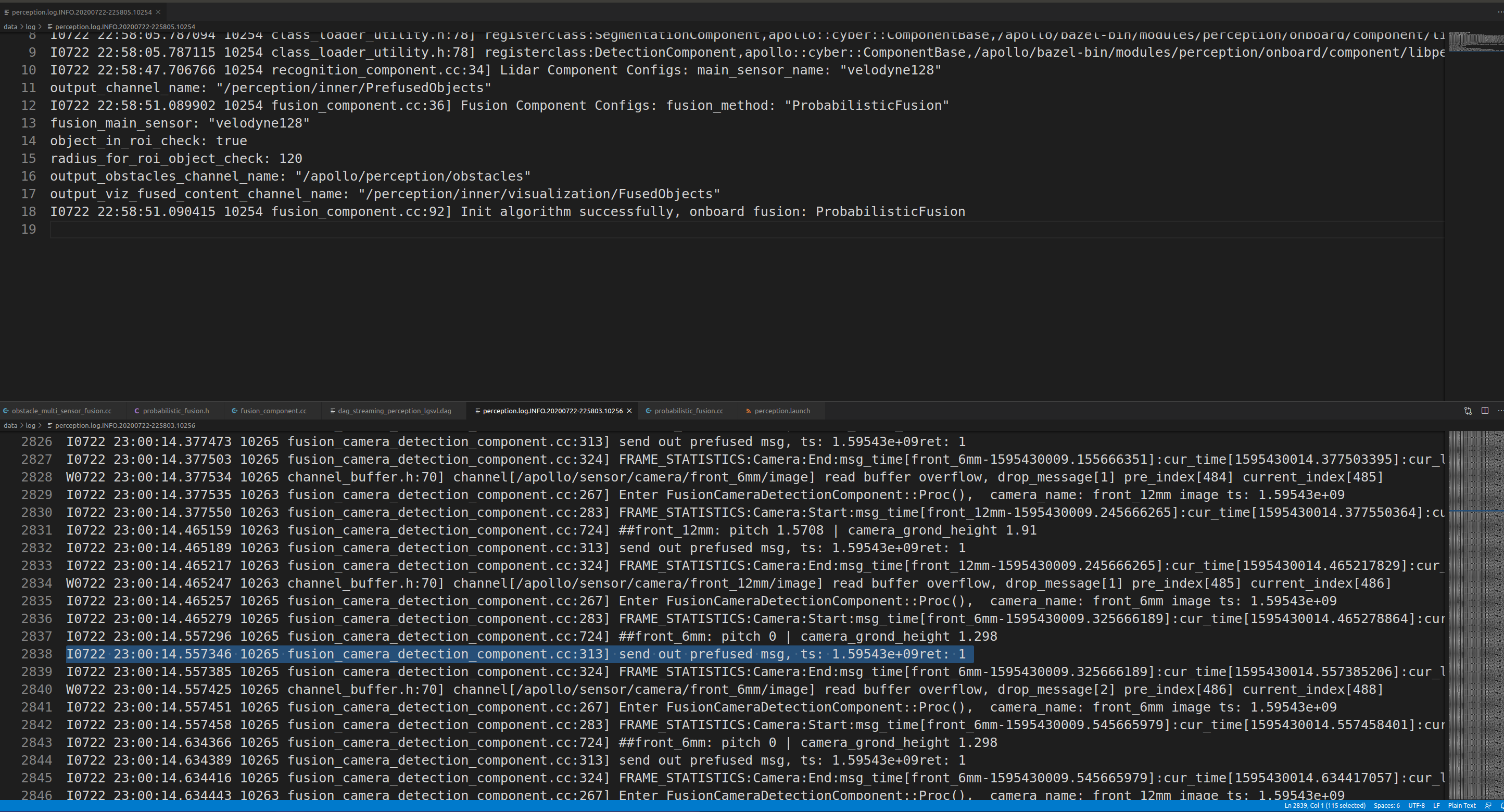Viewport: 1504px width, 812px height.
Task: Split the editor using the split editor icon
Action: [1485, 410]
